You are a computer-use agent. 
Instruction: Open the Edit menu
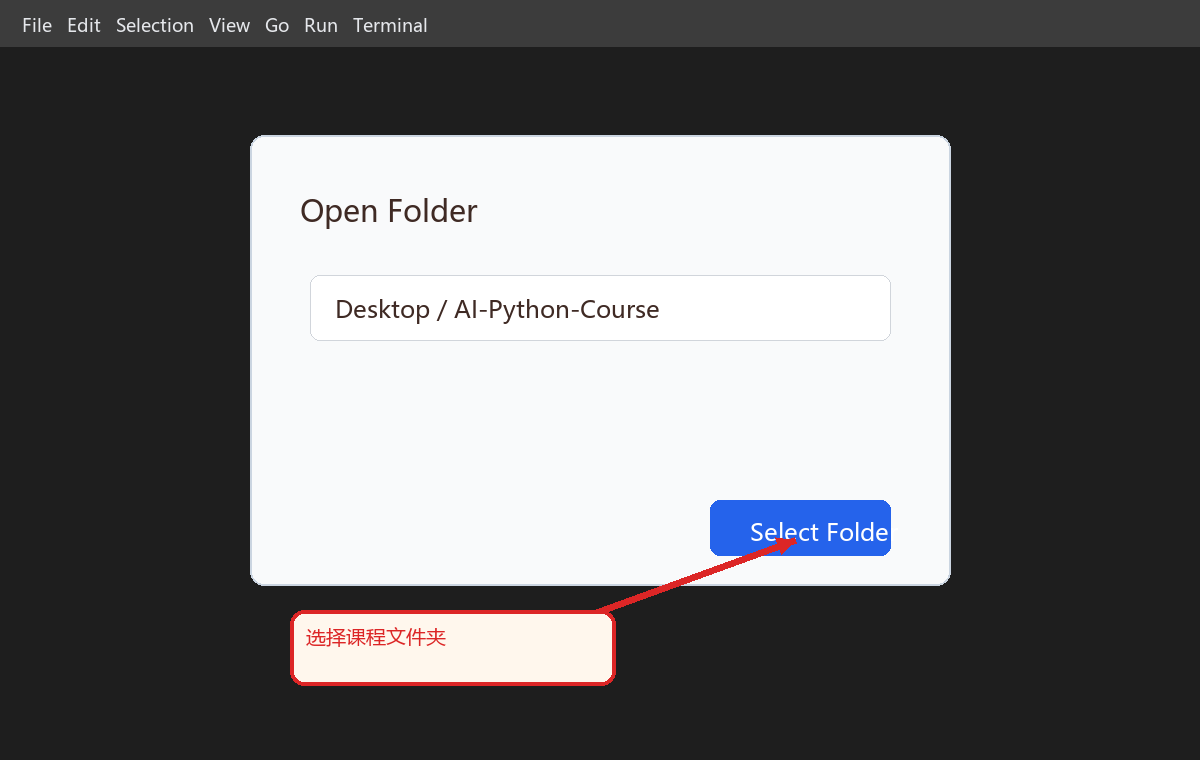84,25
